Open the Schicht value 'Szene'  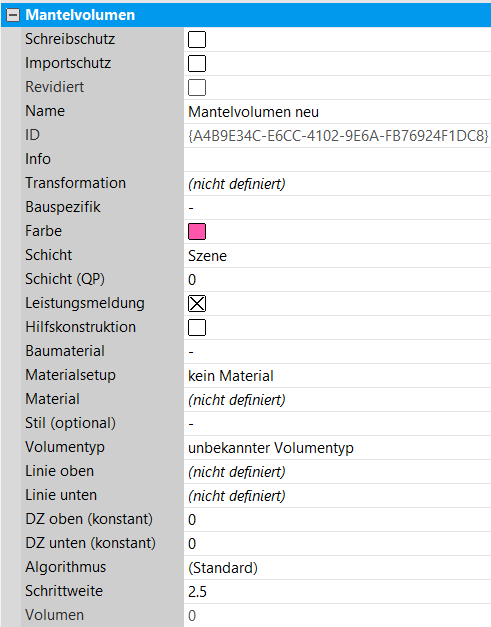(337, 256)
